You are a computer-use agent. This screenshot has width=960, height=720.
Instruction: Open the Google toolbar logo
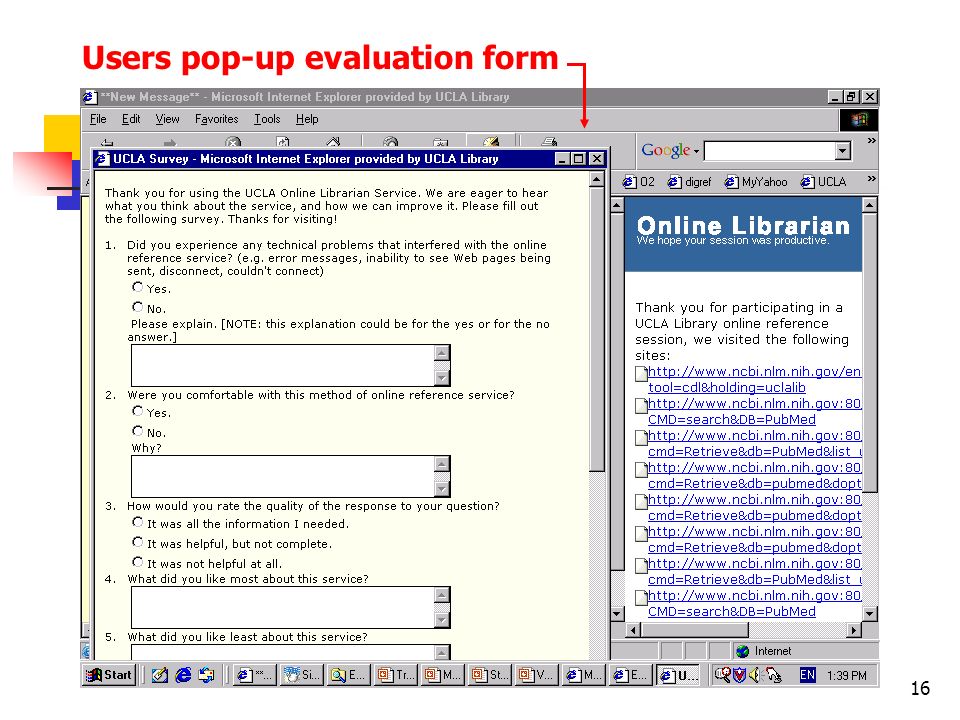(x=665, y=150)
